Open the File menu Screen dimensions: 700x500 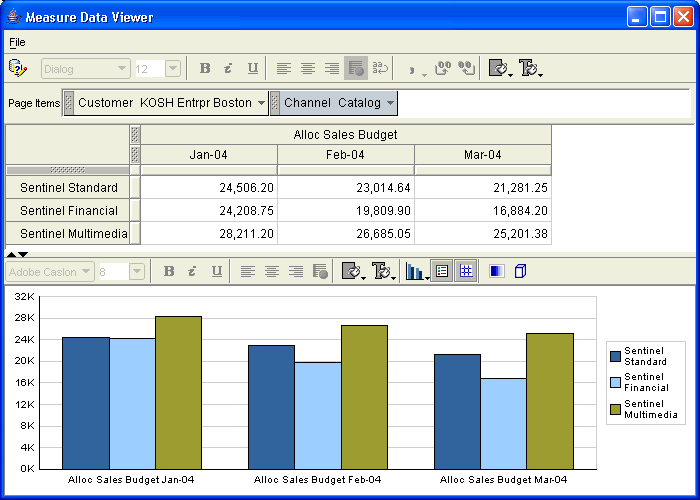pos(17,42)
